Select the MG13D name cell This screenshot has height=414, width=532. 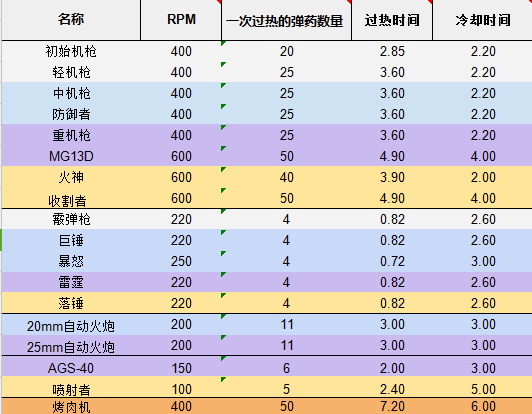click(x=71, y=156)
